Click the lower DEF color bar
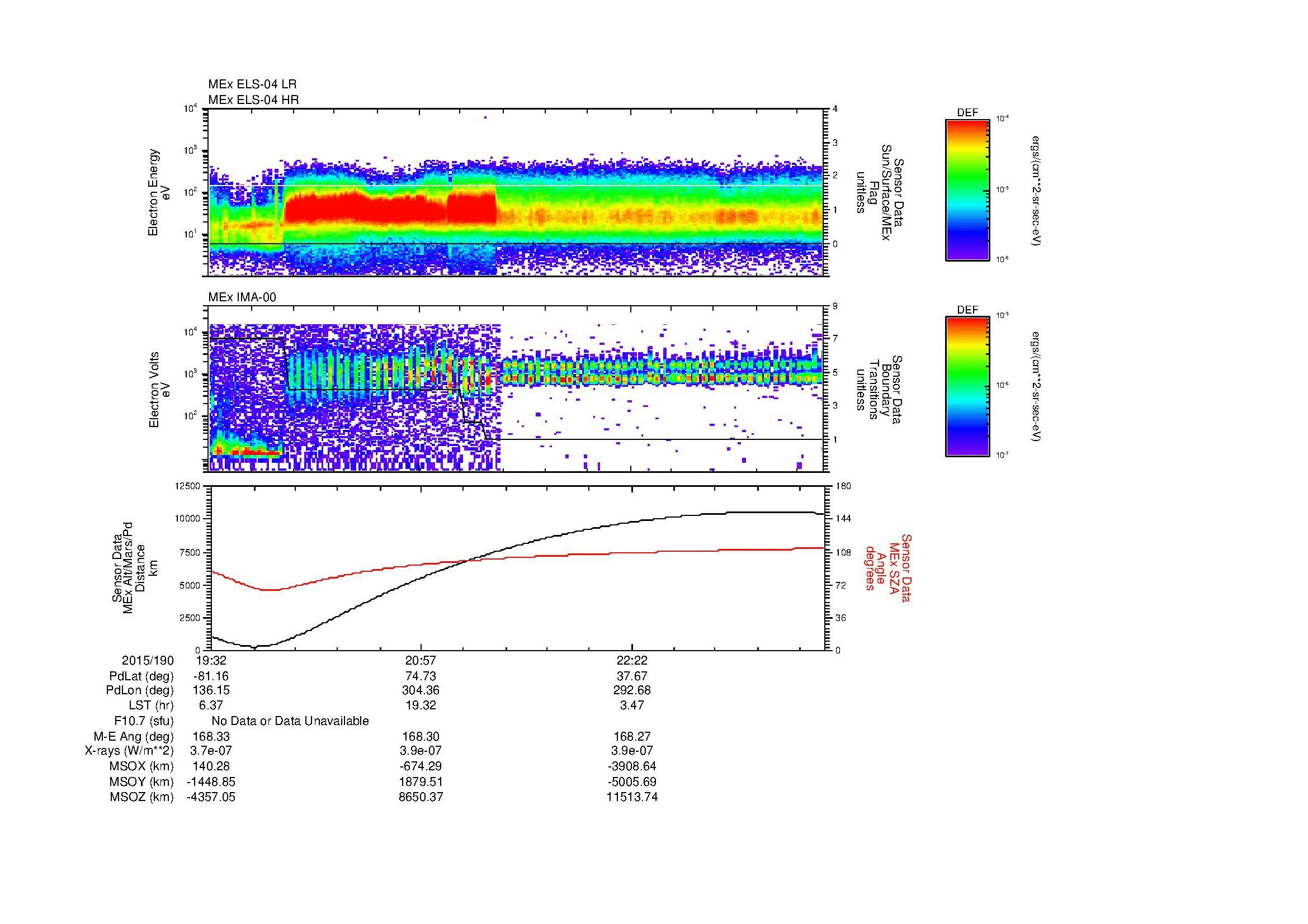 click(967, 387)
